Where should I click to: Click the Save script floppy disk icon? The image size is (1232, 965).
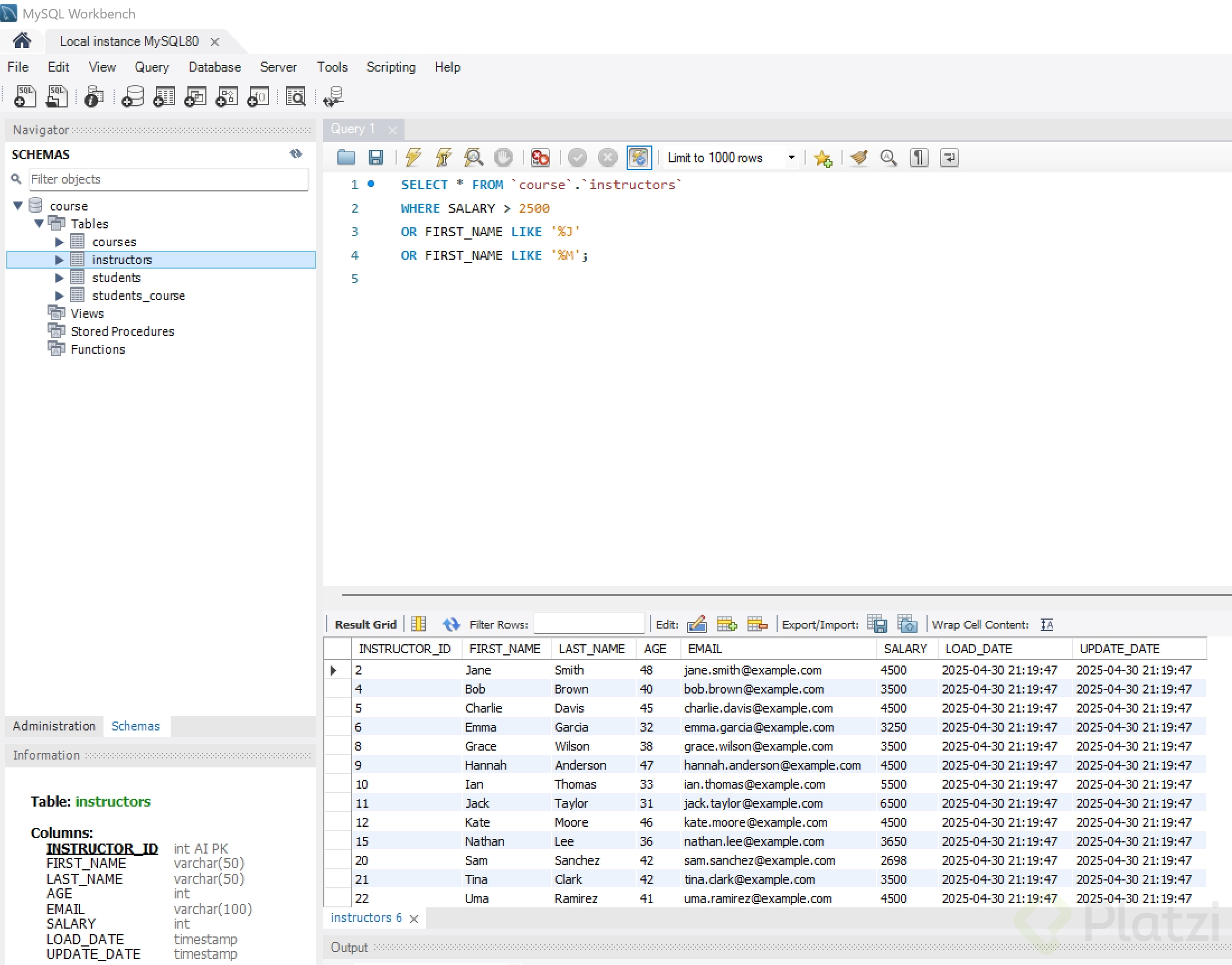[376, 157]
